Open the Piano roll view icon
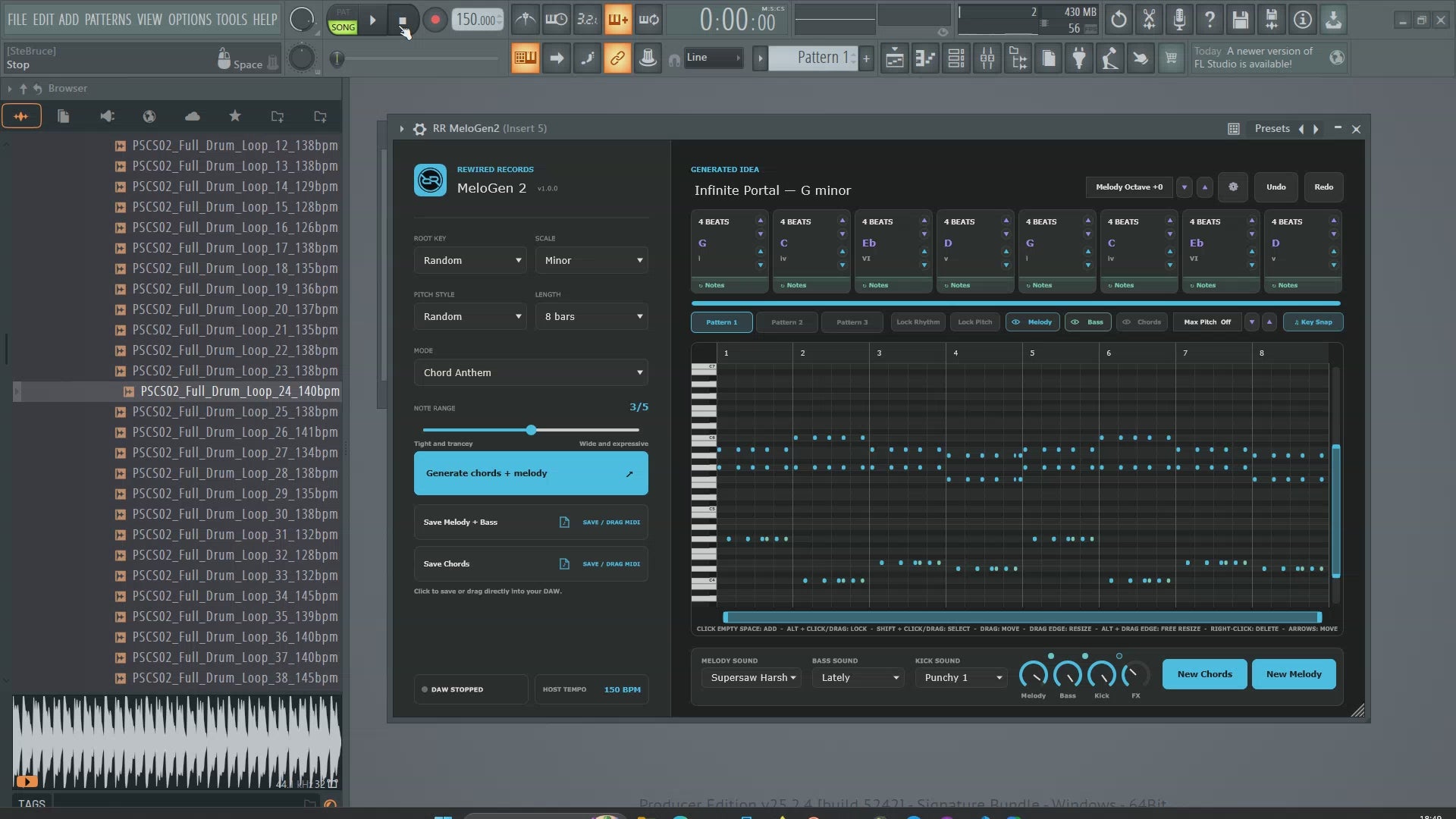 pyautogui.click(x=925, y=58)
